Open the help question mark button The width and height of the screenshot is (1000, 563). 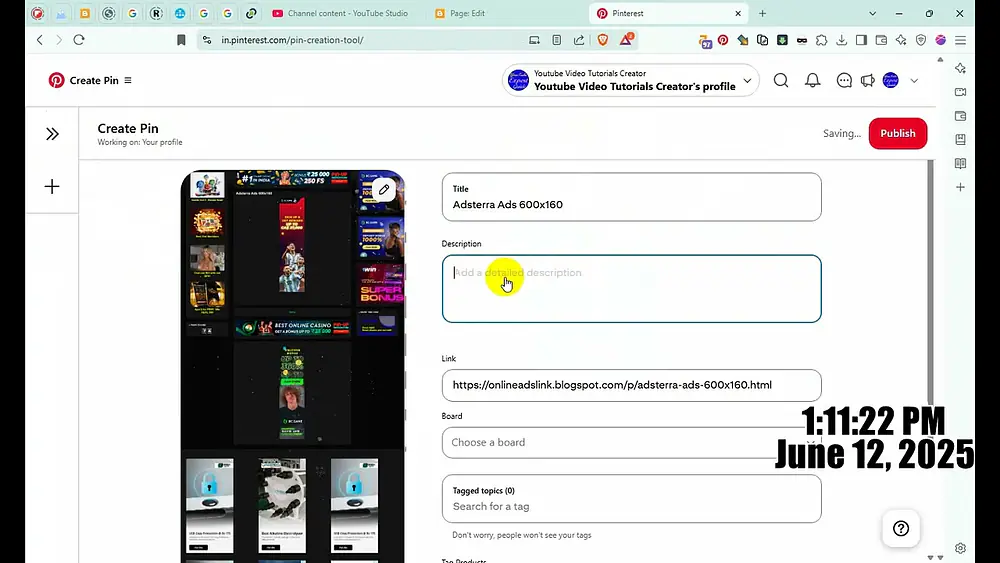click(x=901, y=528)
